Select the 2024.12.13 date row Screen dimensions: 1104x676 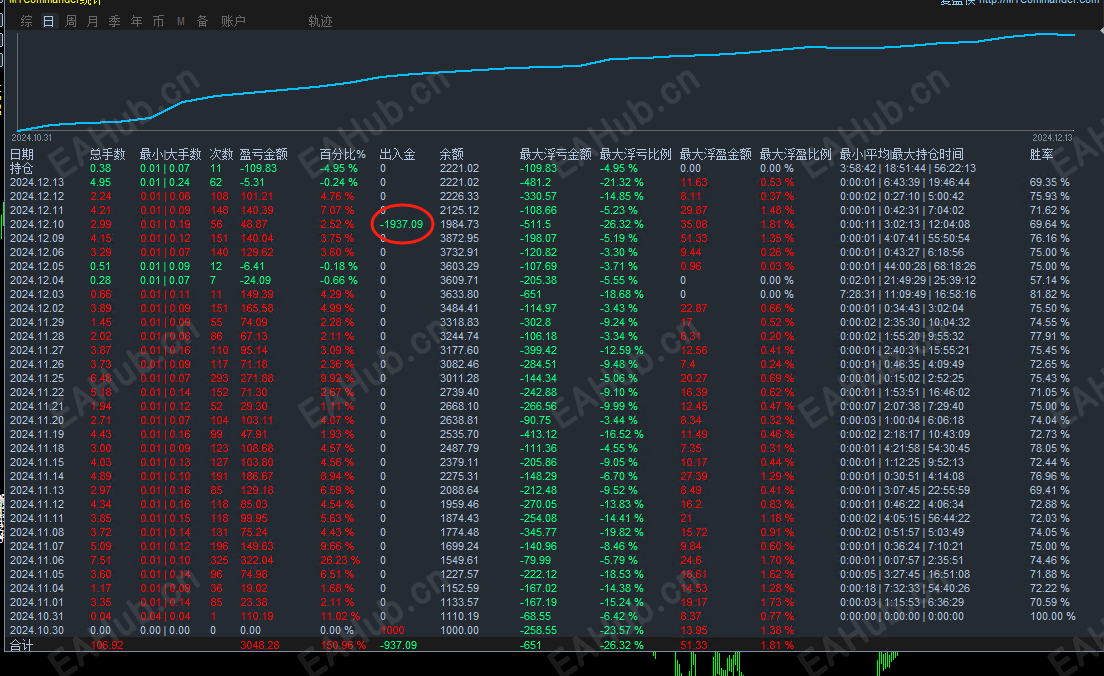[37, 182]
